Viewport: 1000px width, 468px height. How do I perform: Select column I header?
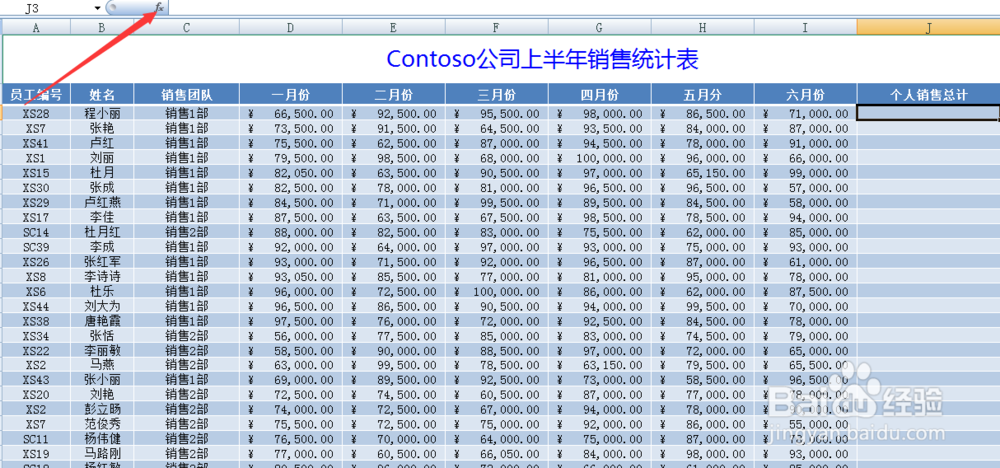805,27
